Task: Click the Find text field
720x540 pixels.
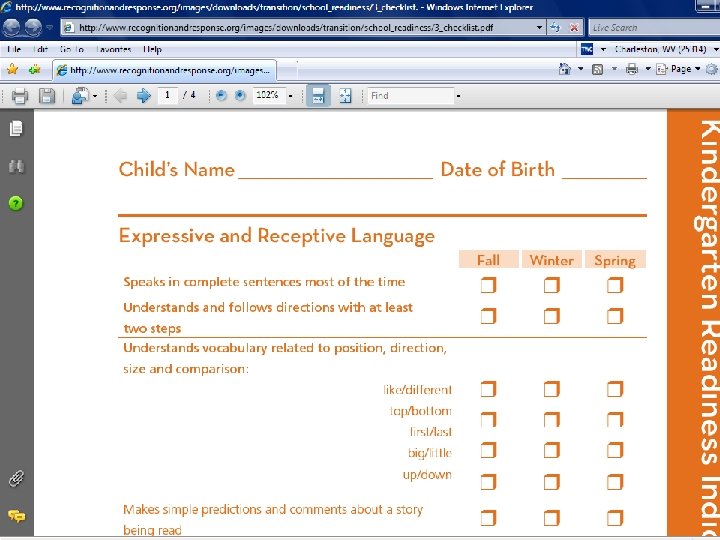Action: [411, 96]
